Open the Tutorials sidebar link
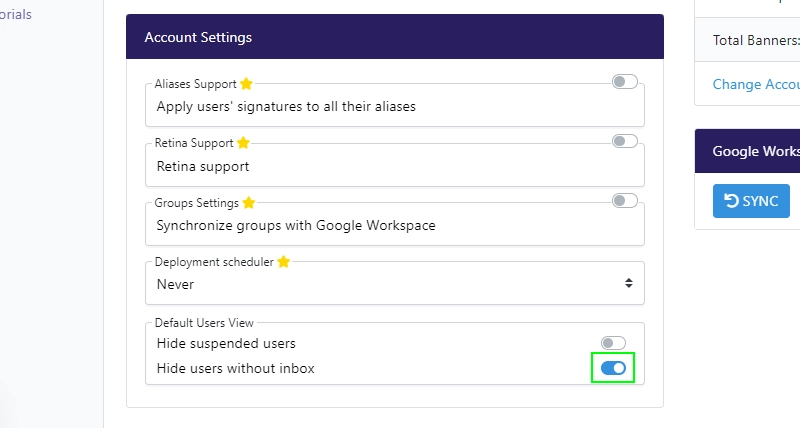The image size is (800, 428). tap(16, 14)
